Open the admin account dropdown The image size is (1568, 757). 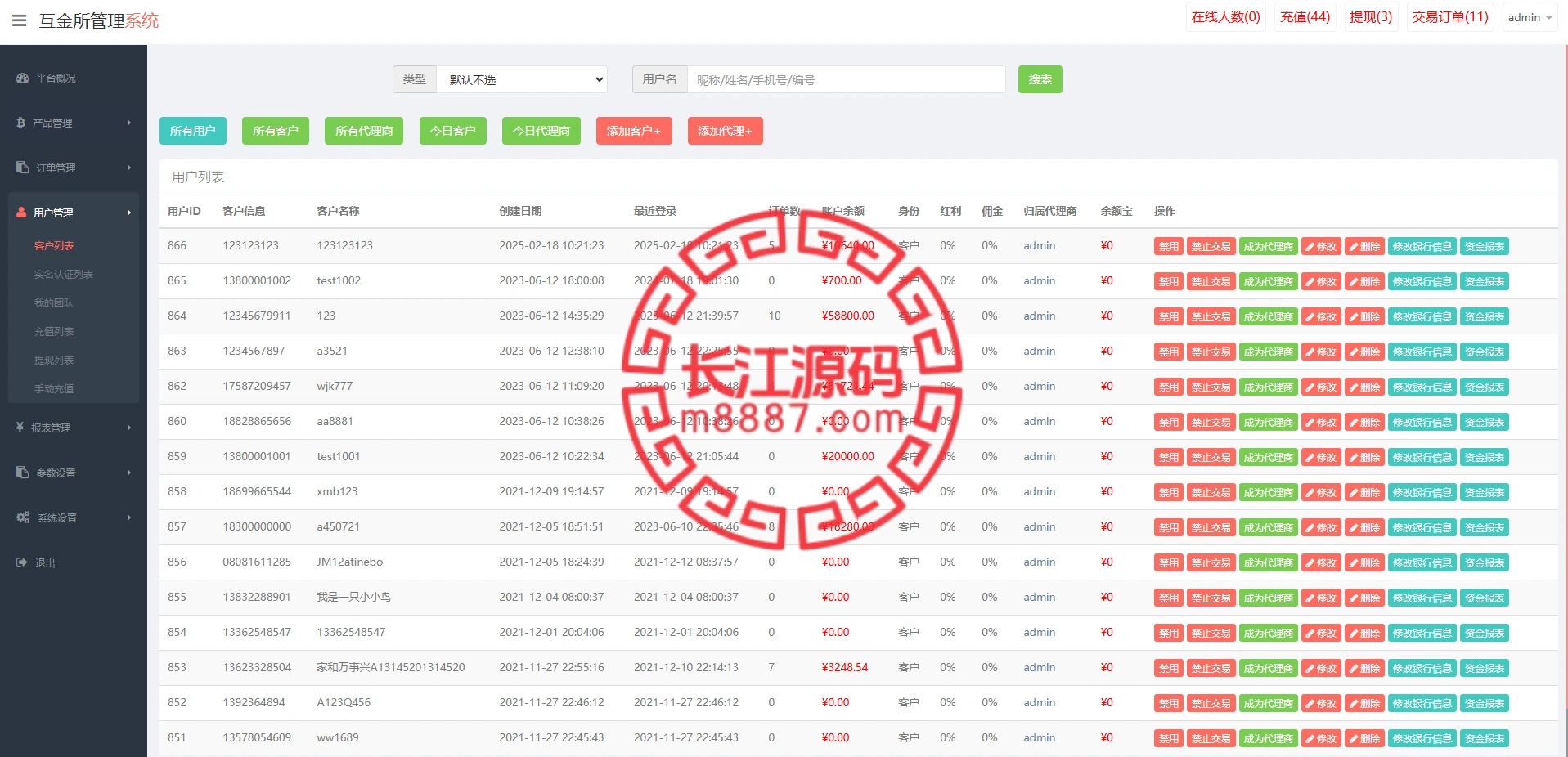[x=1530, y=17]
